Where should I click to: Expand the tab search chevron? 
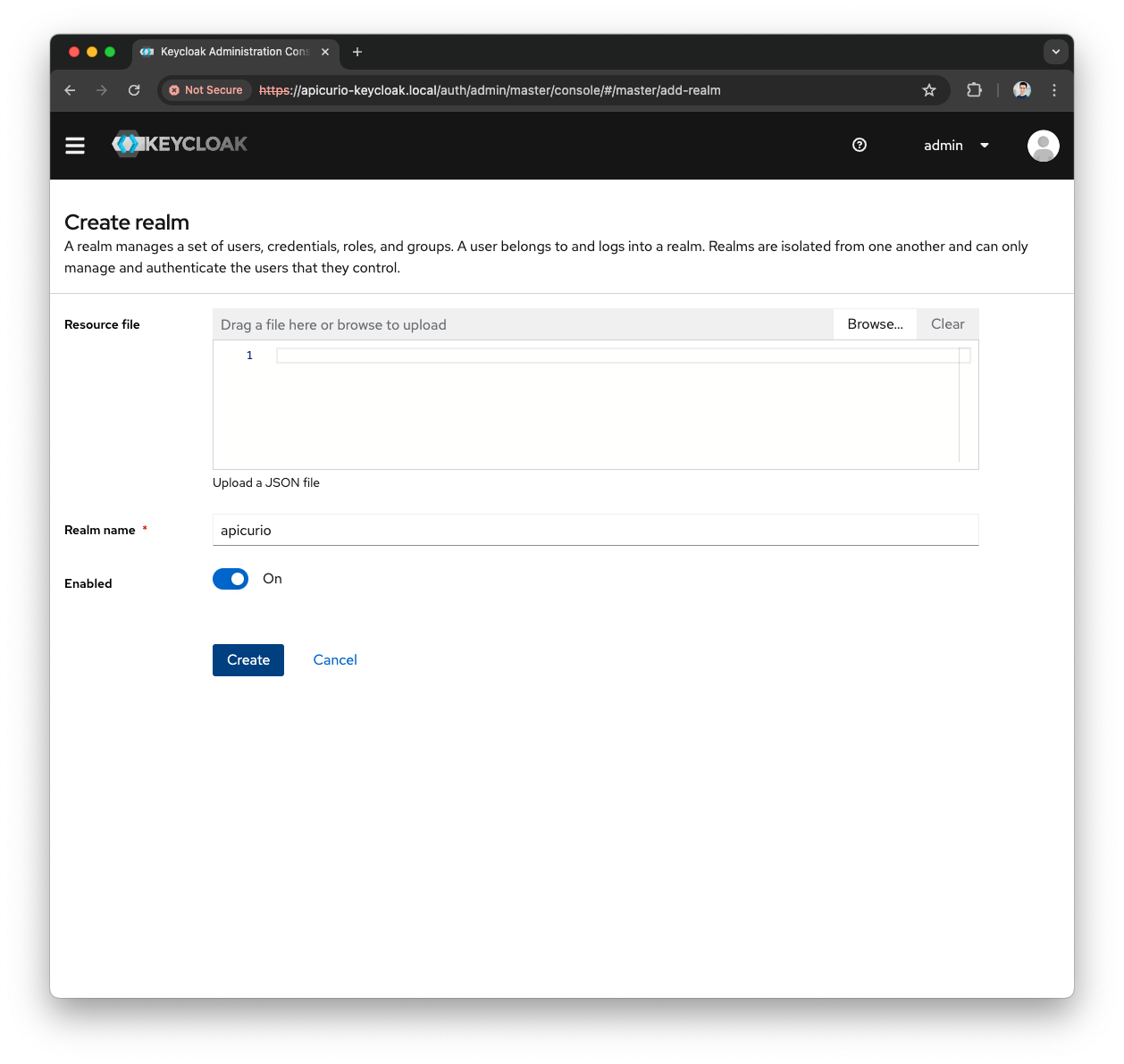pos(1056,52)
